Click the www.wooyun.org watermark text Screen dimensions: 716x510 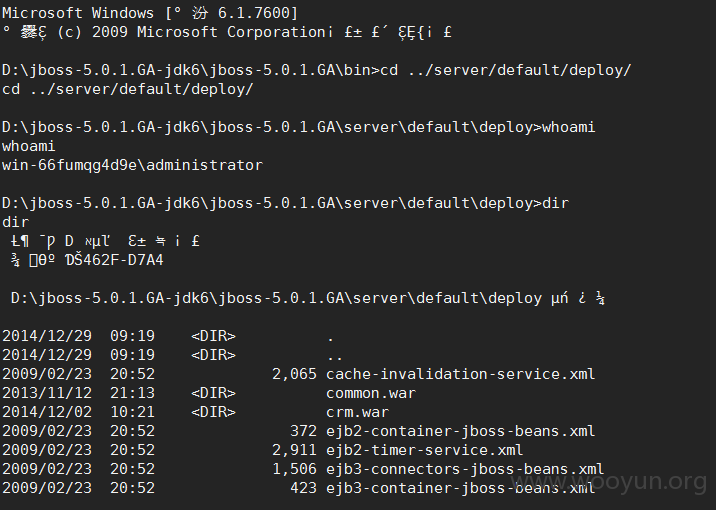609,482
